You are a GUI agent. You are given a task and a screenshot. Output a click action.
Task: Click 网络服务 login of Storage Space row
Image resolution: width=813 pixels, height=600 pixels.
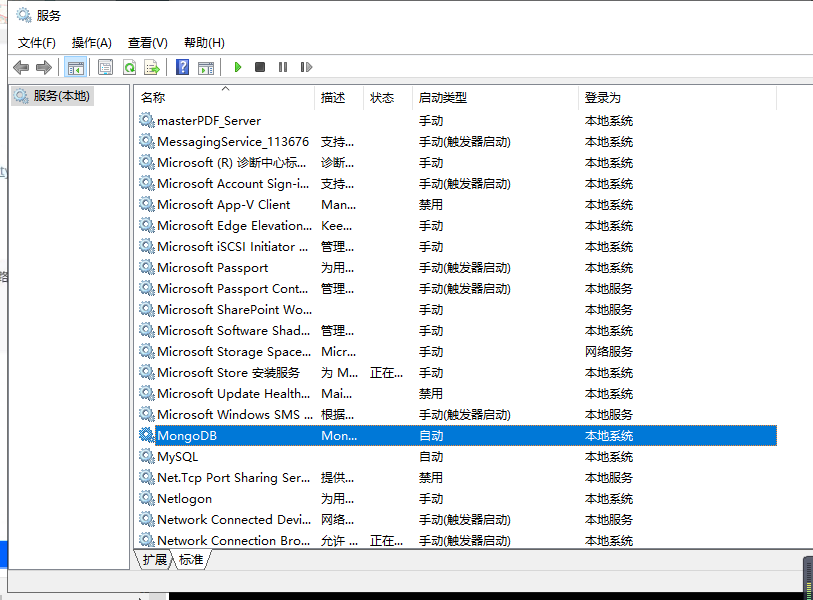click(609, 352)
